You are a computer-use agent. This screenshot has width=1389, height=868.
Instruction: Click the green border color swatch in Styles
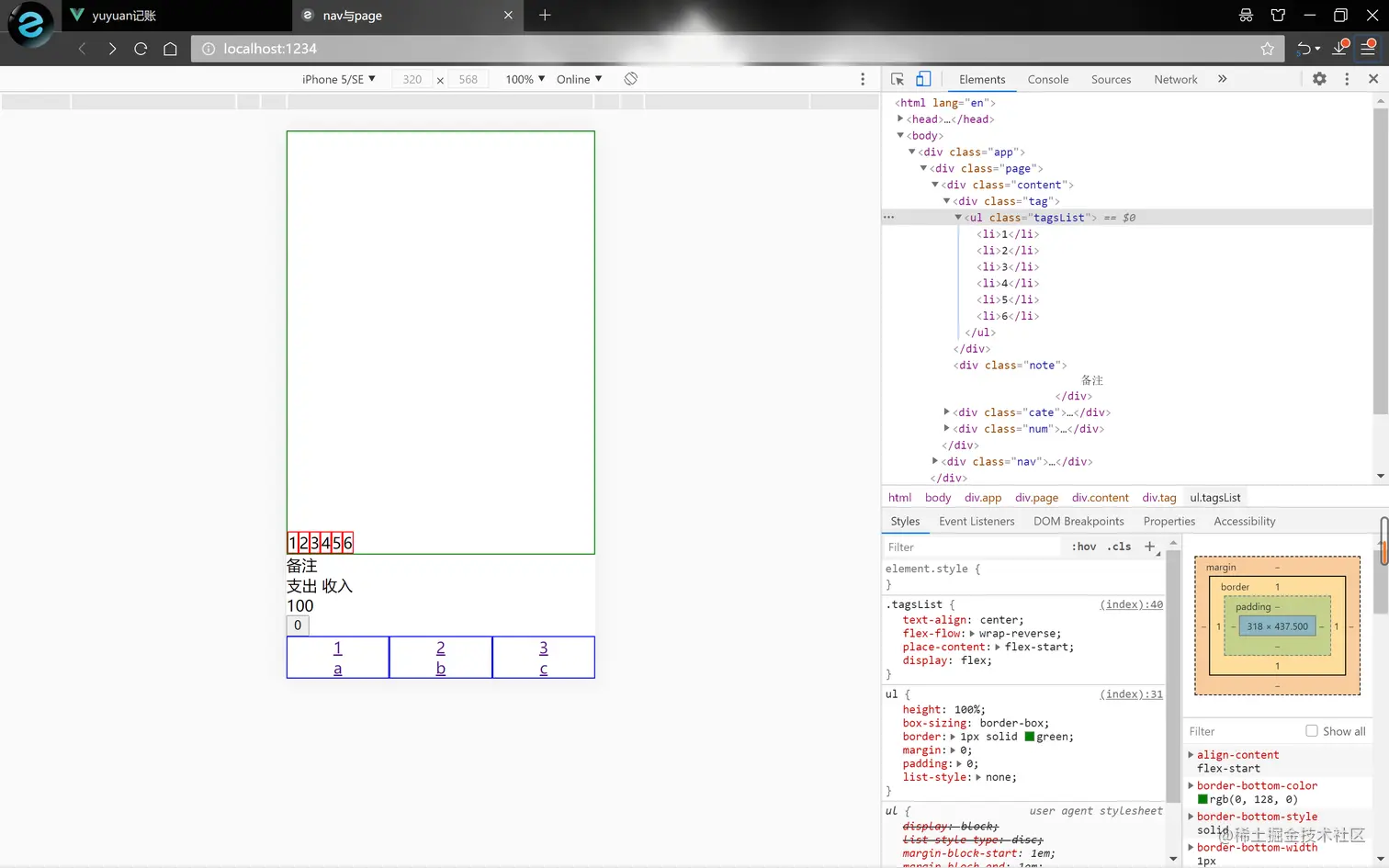point(1030,737)
